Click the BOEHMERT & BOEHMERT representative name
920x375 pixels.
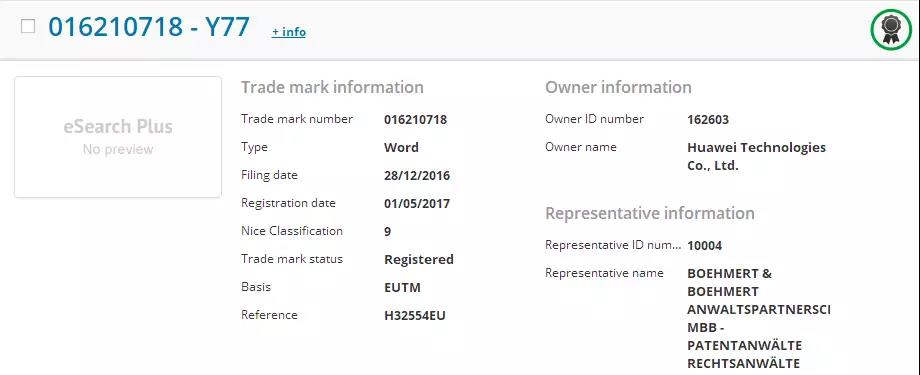tap(759, 319)
